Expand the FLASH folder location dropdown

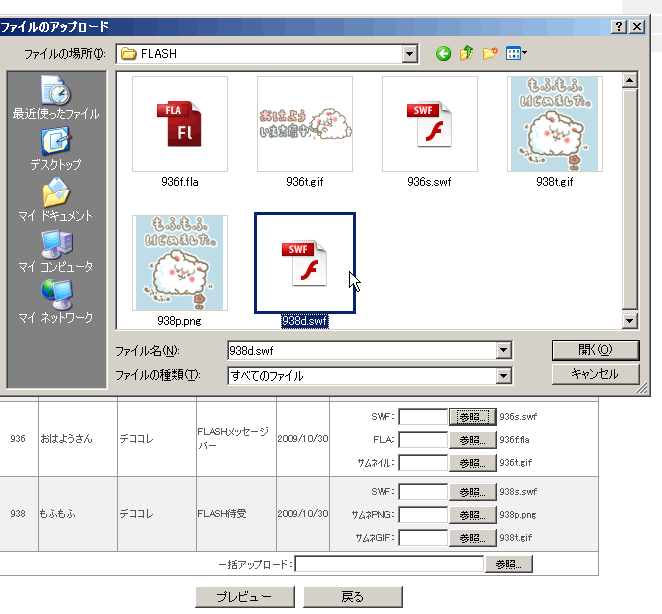409,54
